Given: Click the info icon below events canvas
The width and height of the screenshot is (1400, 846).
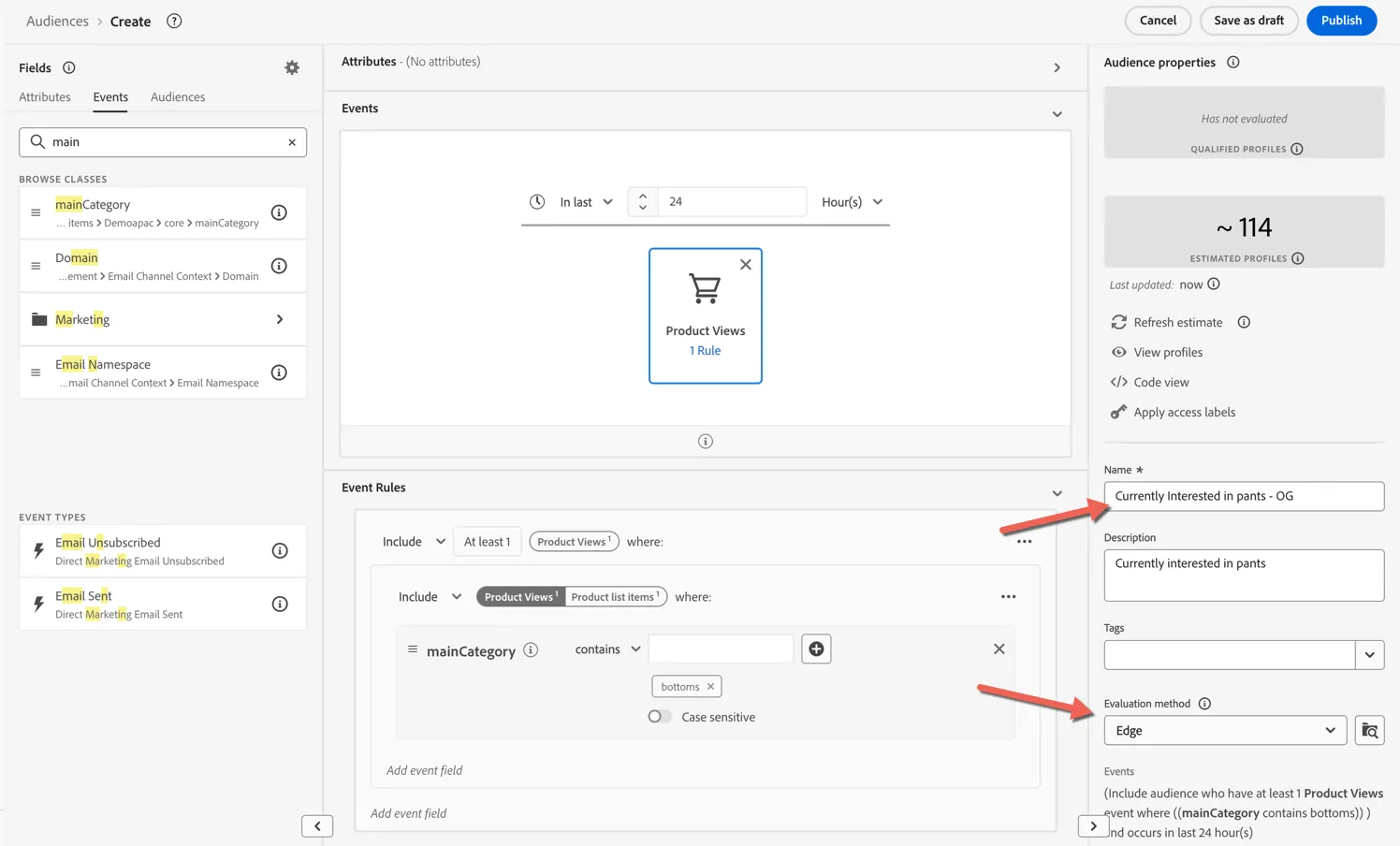Looking at the screenshot, I should point(706,441).
